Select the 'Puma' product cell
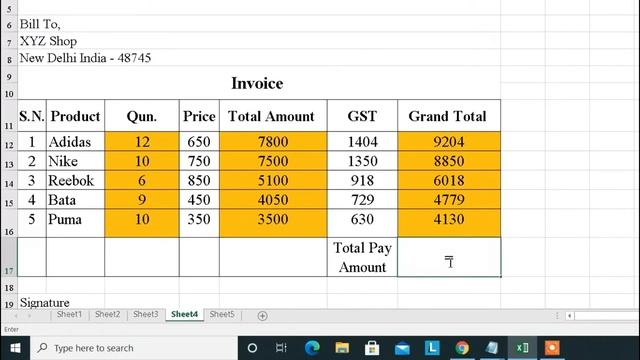640x360 pixels. pyautogui.click(x=75, y=223)
